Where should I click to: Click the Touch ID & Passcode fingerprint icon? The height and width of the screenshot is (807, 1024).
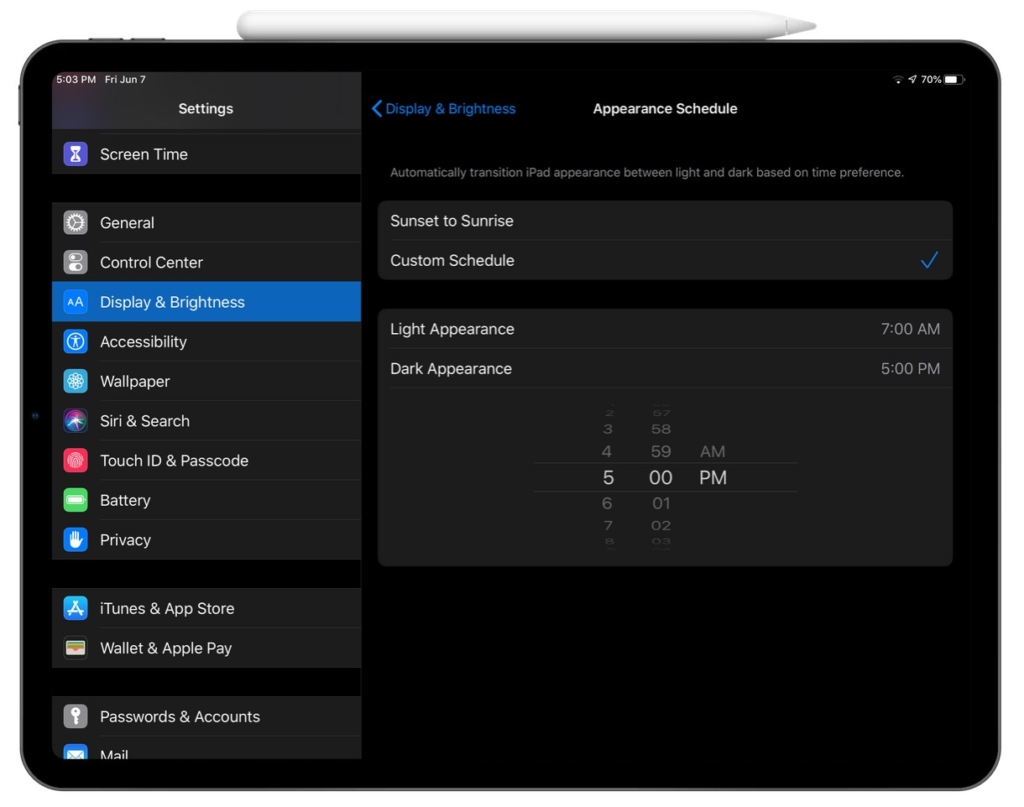click(x=74, y=460)
